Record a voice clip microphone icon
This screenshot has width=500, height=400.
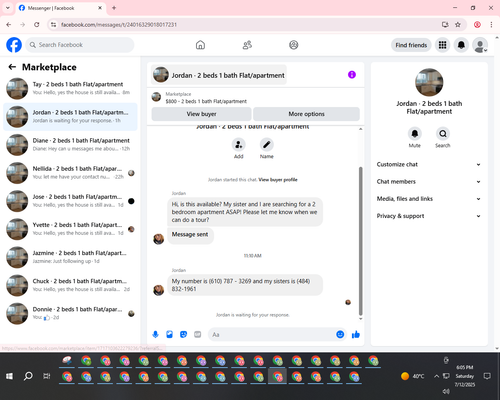(x=155, y=334)
